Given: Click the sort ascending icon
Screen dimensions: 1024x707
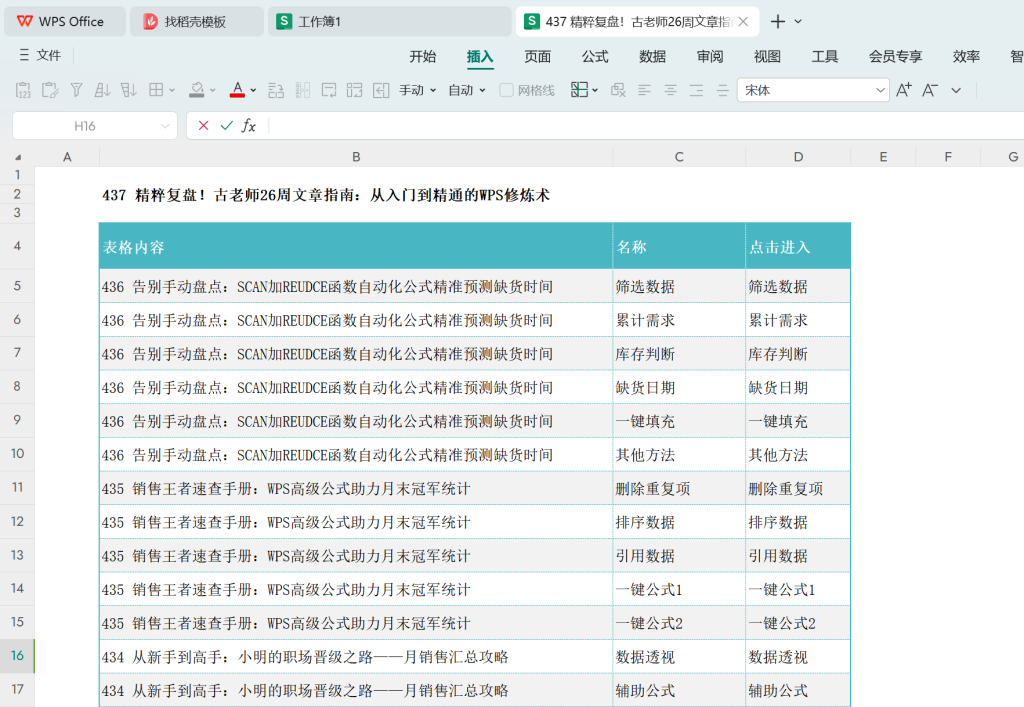Looking at the screenshot, I should pos(103,90).
